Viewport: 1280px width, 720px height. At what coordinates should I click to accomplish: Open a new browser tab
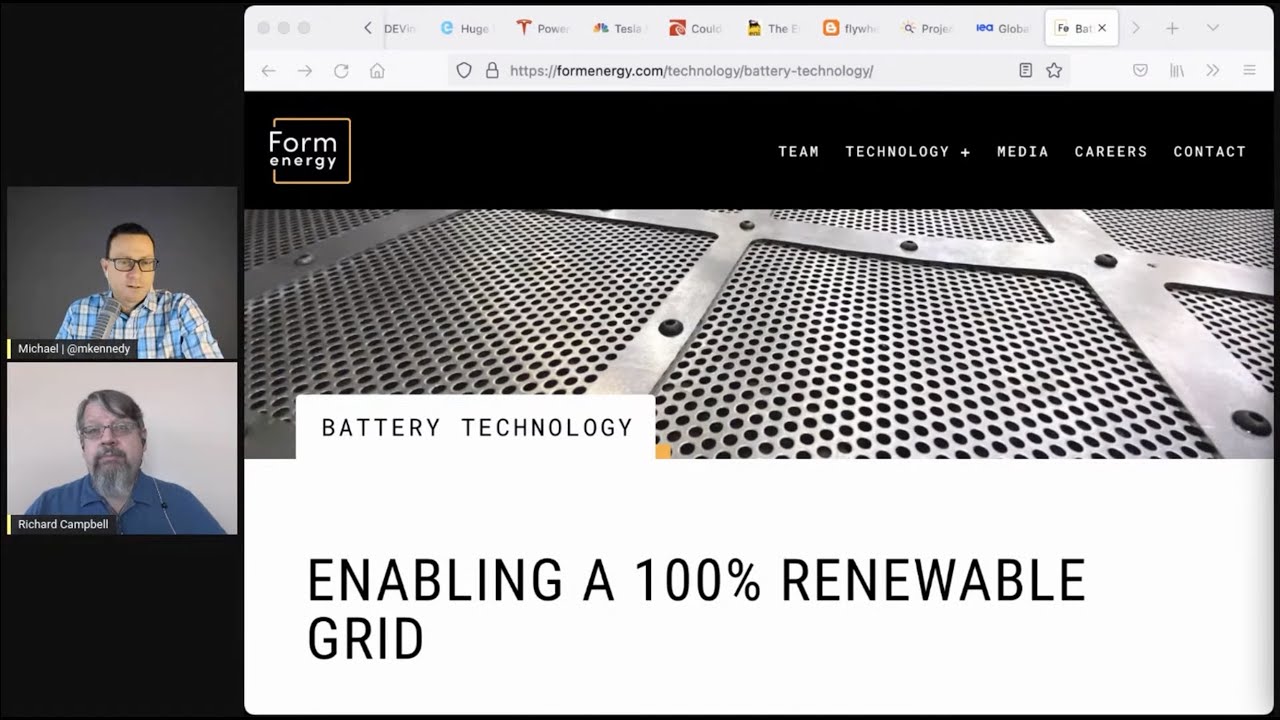coord(1172,28)
